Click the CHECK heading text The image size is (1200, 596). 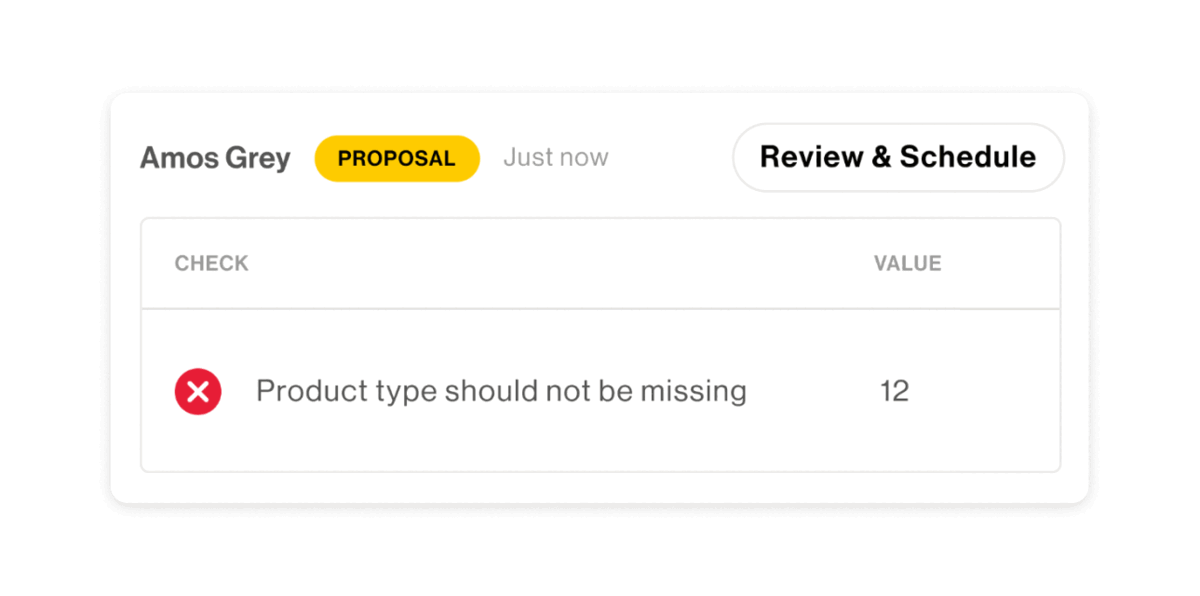click(x=211, y=264)
